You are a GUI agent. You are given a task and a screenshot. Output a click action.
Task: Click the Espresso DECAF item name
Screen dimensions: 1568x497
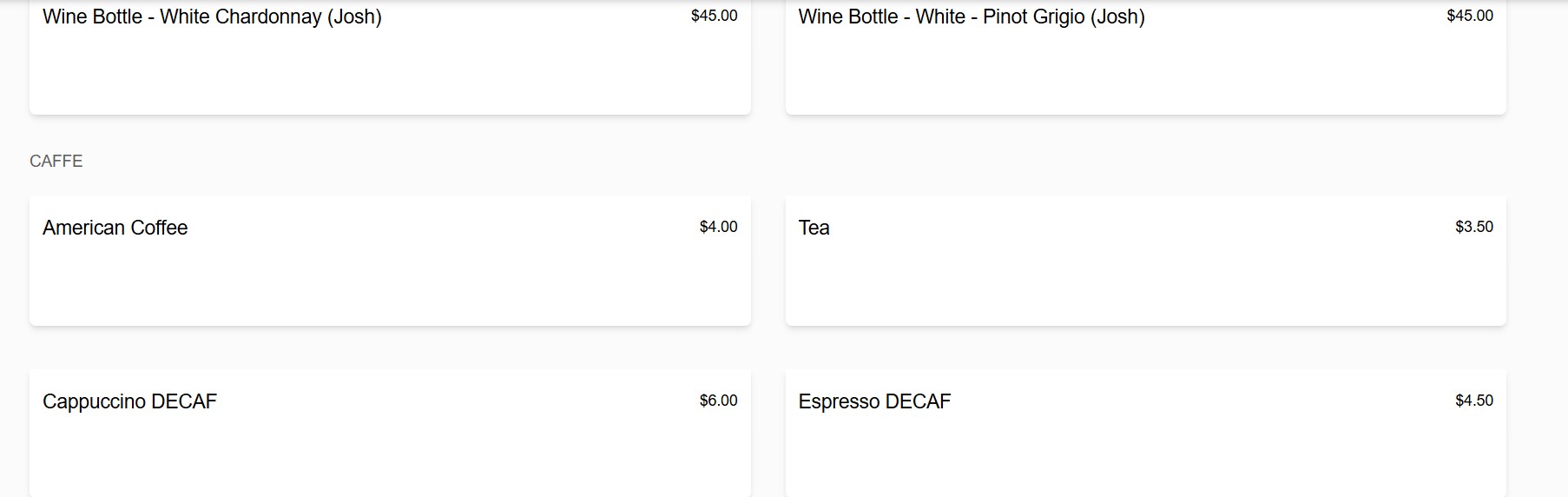(874, 401)
